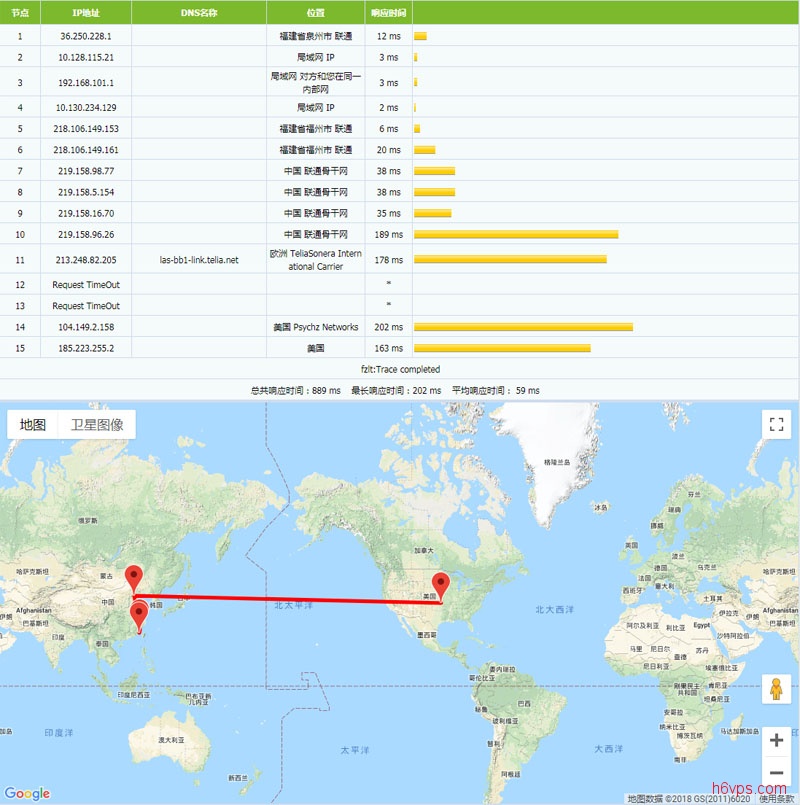Click the 189 ms response time cell
The width and height of the screenshot is (800, 805).
click(389, 234)
